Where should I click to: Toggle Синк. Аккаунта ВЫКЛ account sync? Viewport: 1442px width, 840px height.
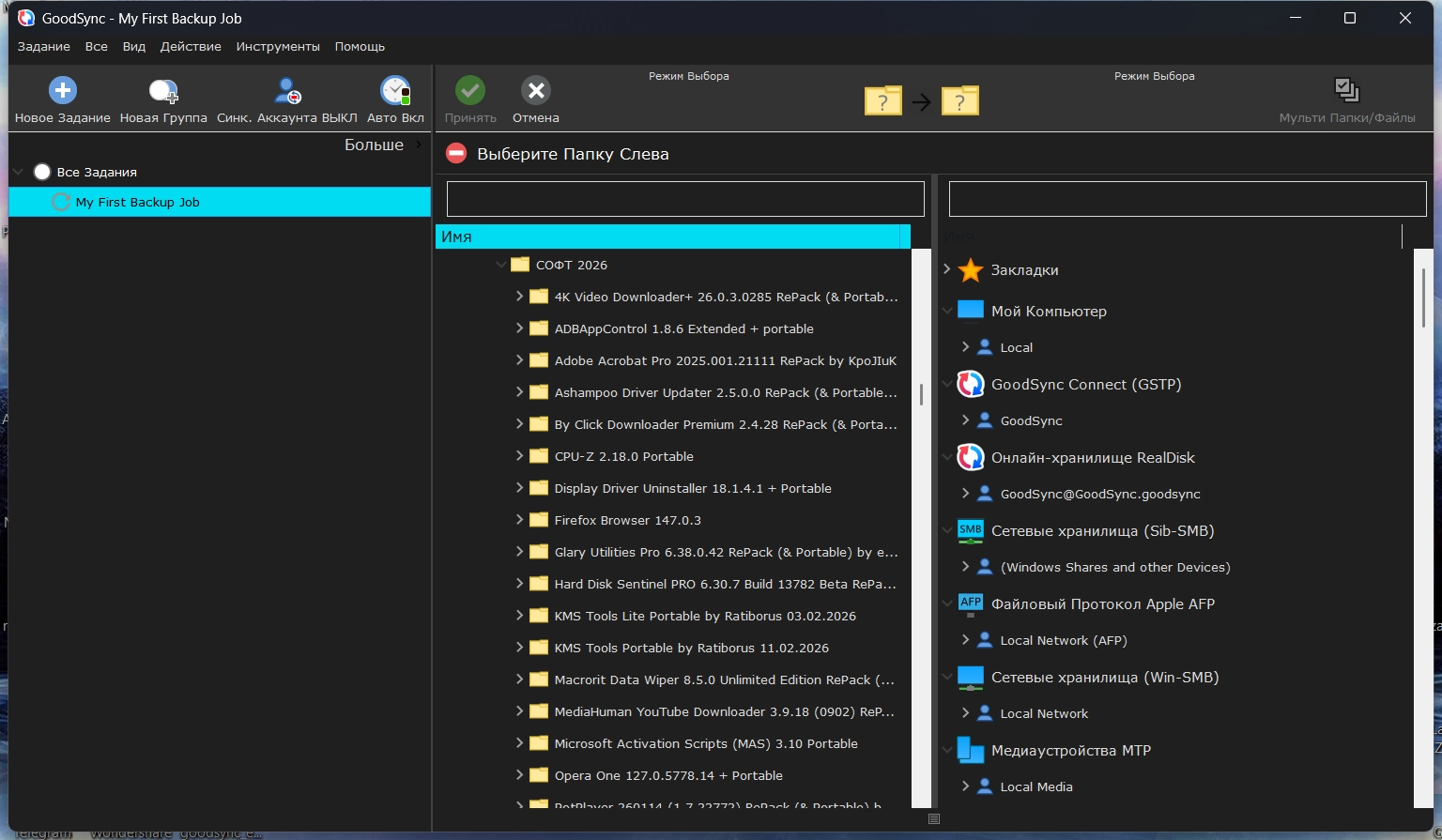[x=287, y=91]
